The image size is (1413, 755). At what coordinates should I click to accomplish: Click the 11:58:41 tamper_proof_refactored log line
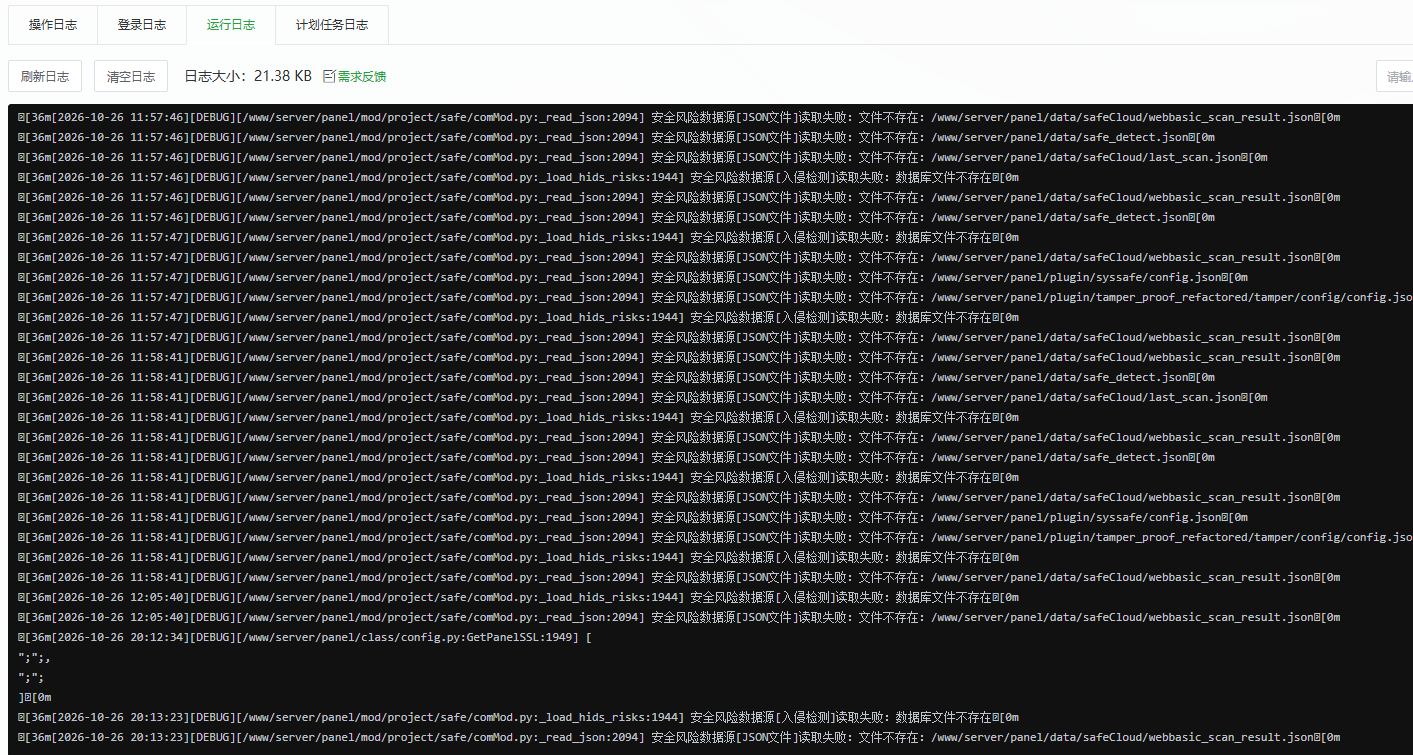tap(715, 537)
